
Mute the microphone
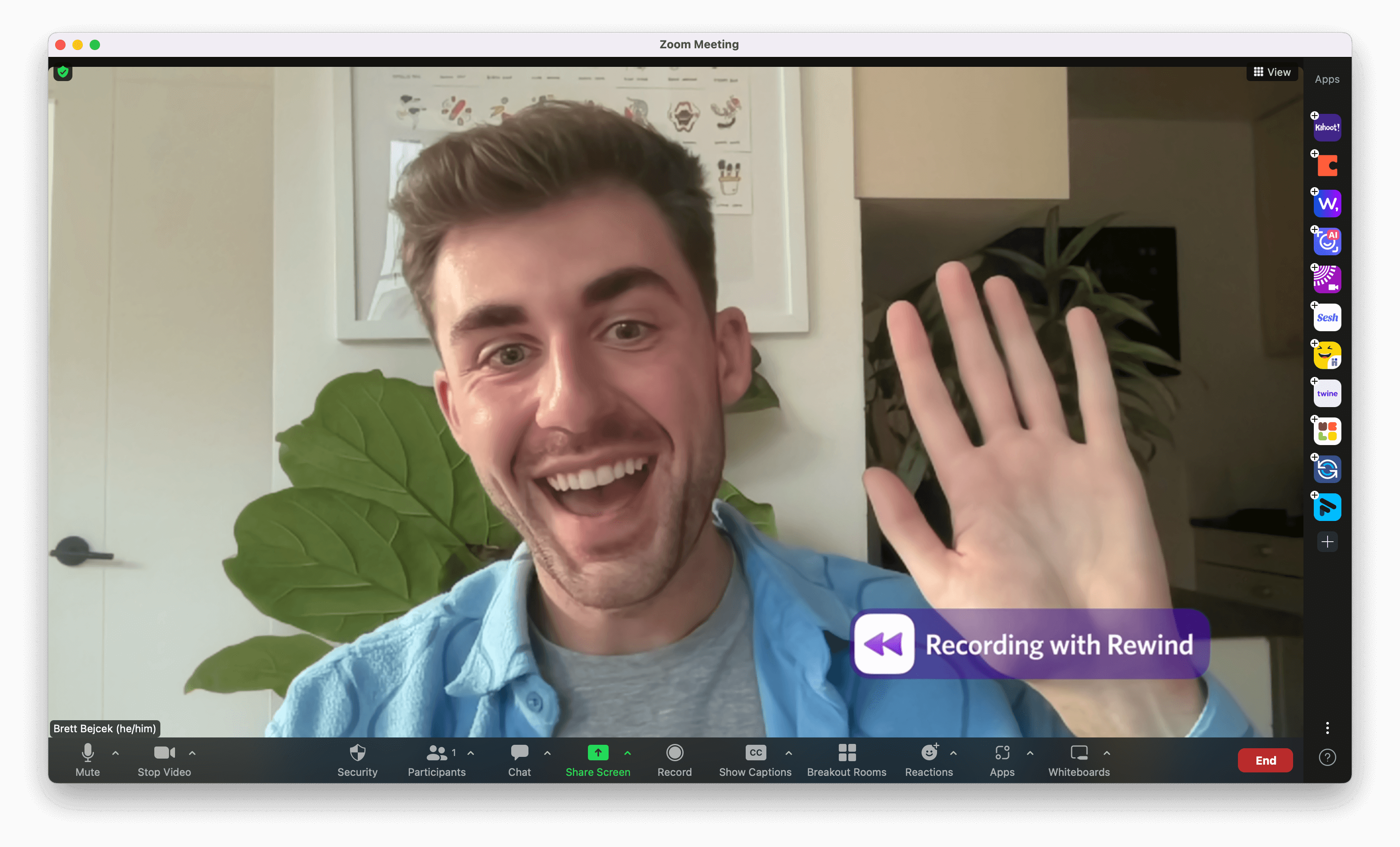[87, 760]
